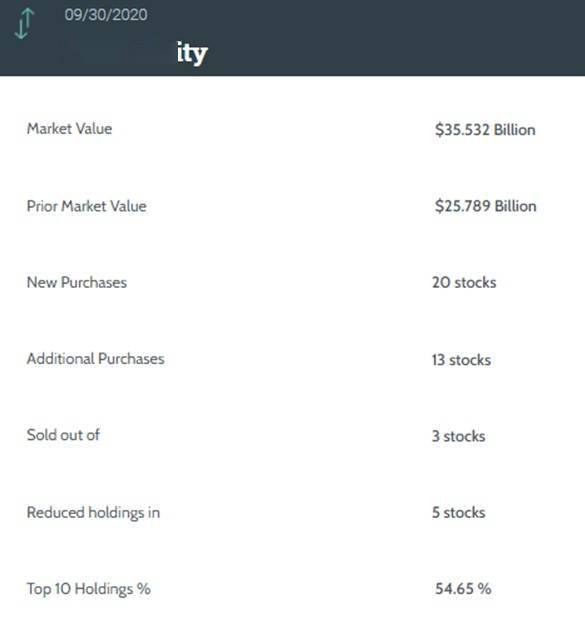Open the Reduced holdings in row
Image resolution: width=585 pixels, height=619 pixels.
(292, 512)
